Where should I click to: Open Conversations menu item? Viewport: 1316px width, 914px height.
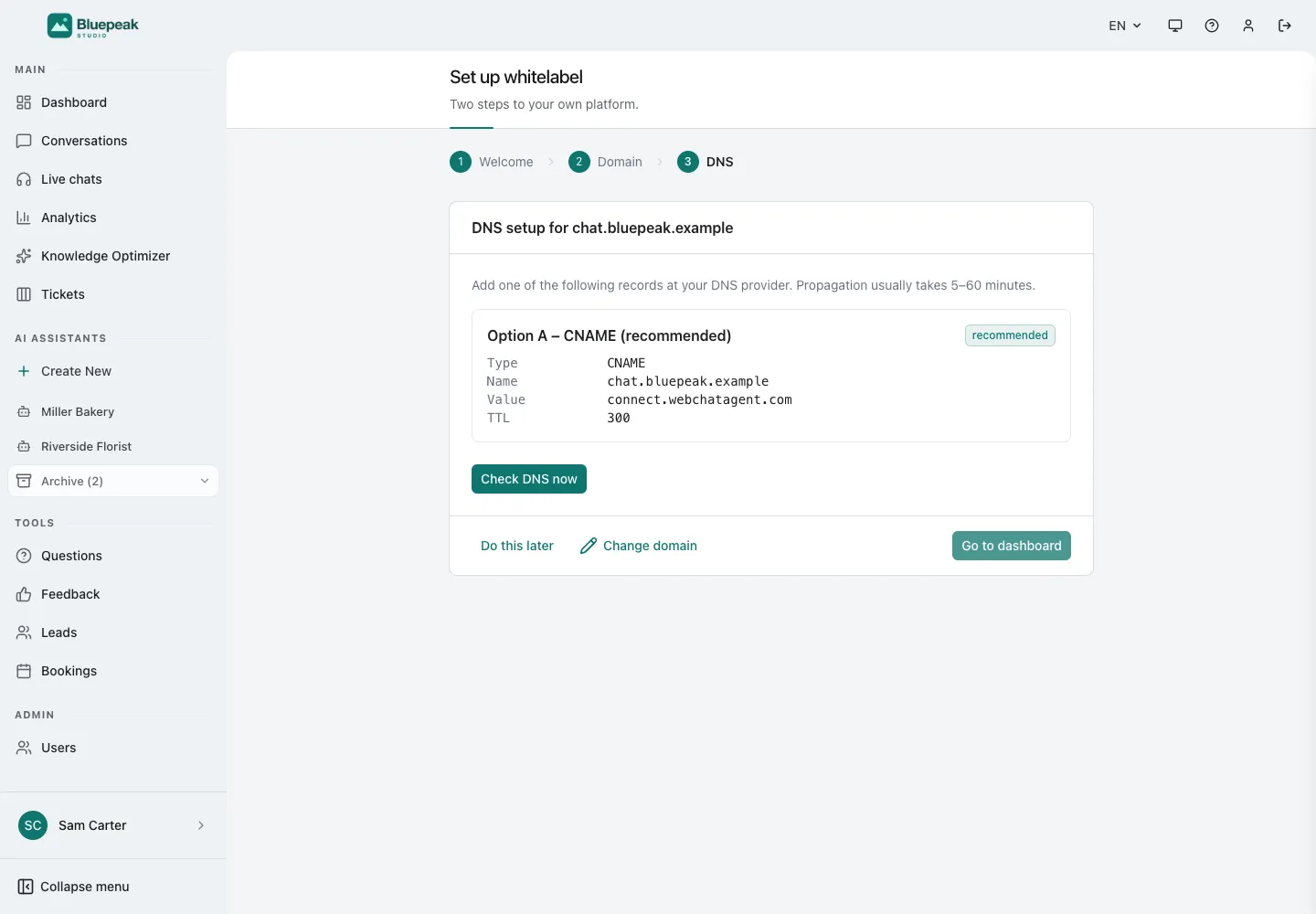(x=113, y=141)
